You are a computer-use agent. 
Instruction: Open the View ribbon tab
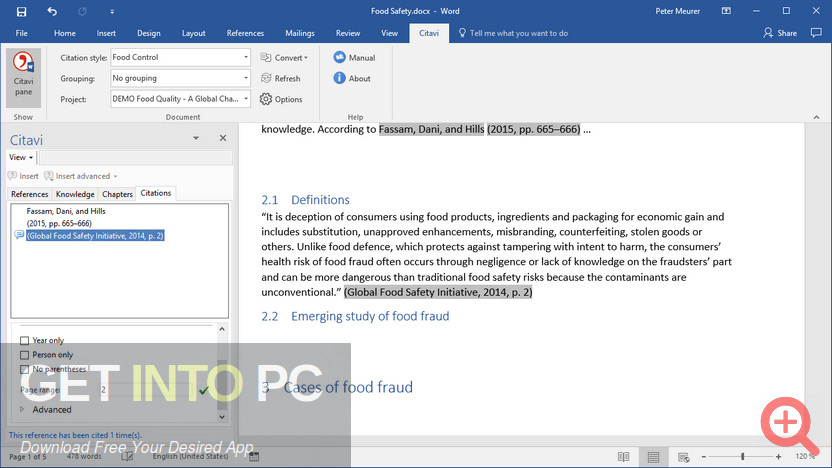[389, 33]
